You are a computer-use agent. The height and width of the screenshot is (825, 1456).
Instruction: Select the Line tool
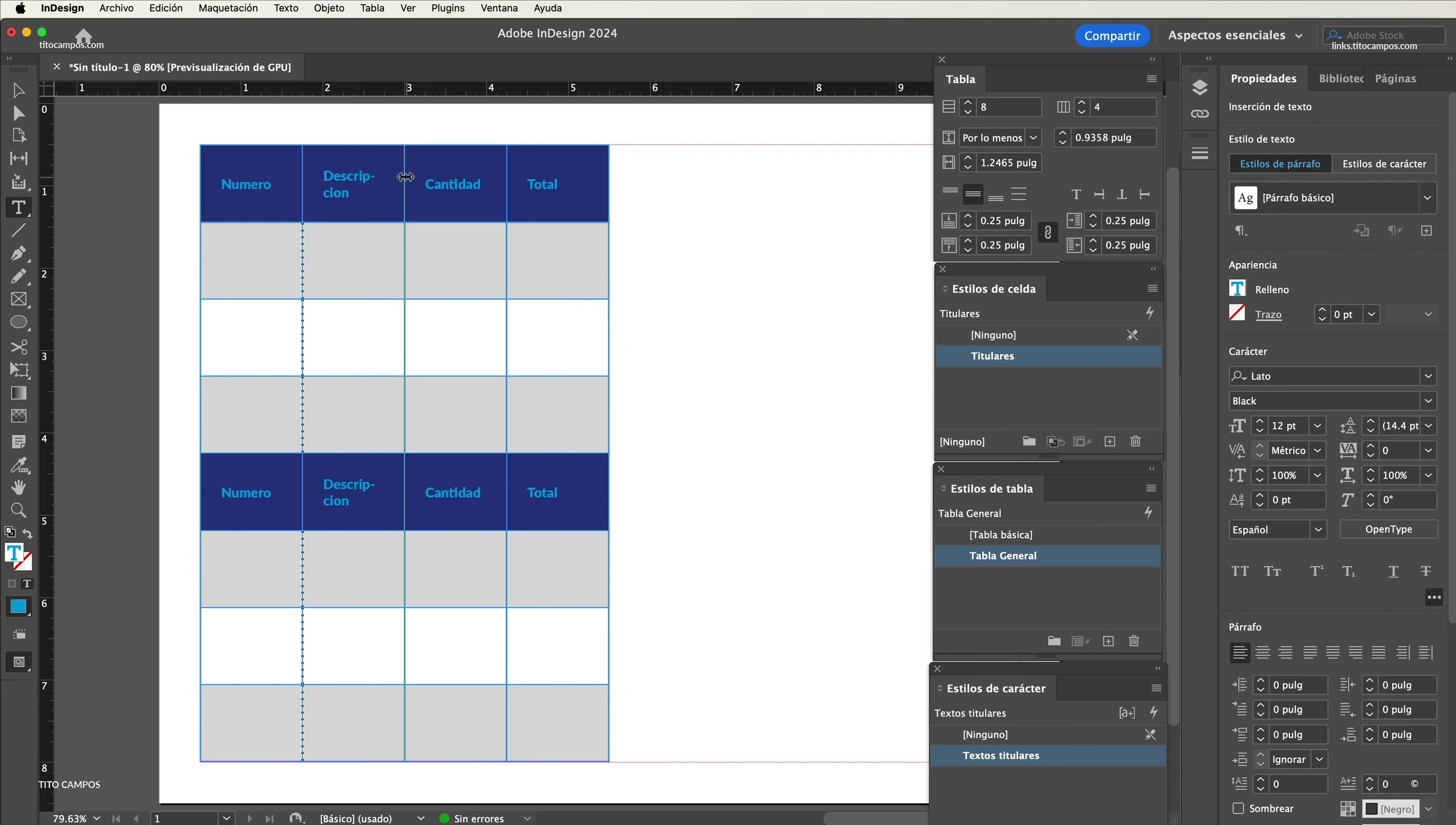click(x=18, y=230)
